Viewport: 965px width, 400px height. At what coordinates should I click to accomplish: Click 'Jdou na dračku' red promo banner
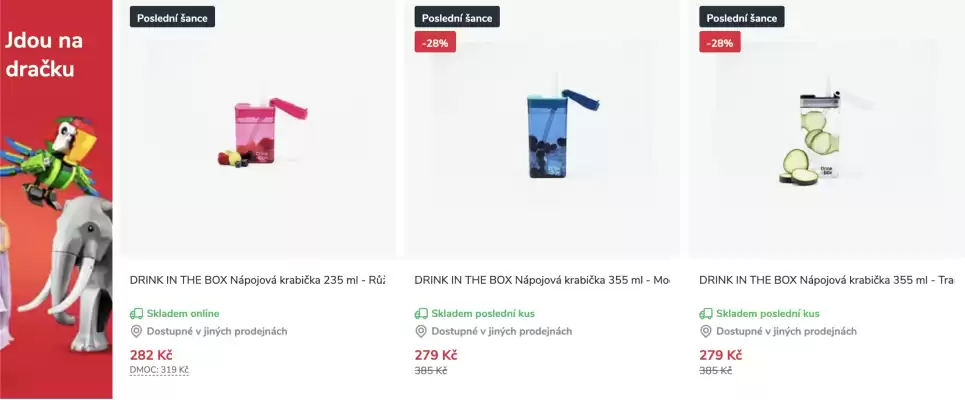coord(56,200)
